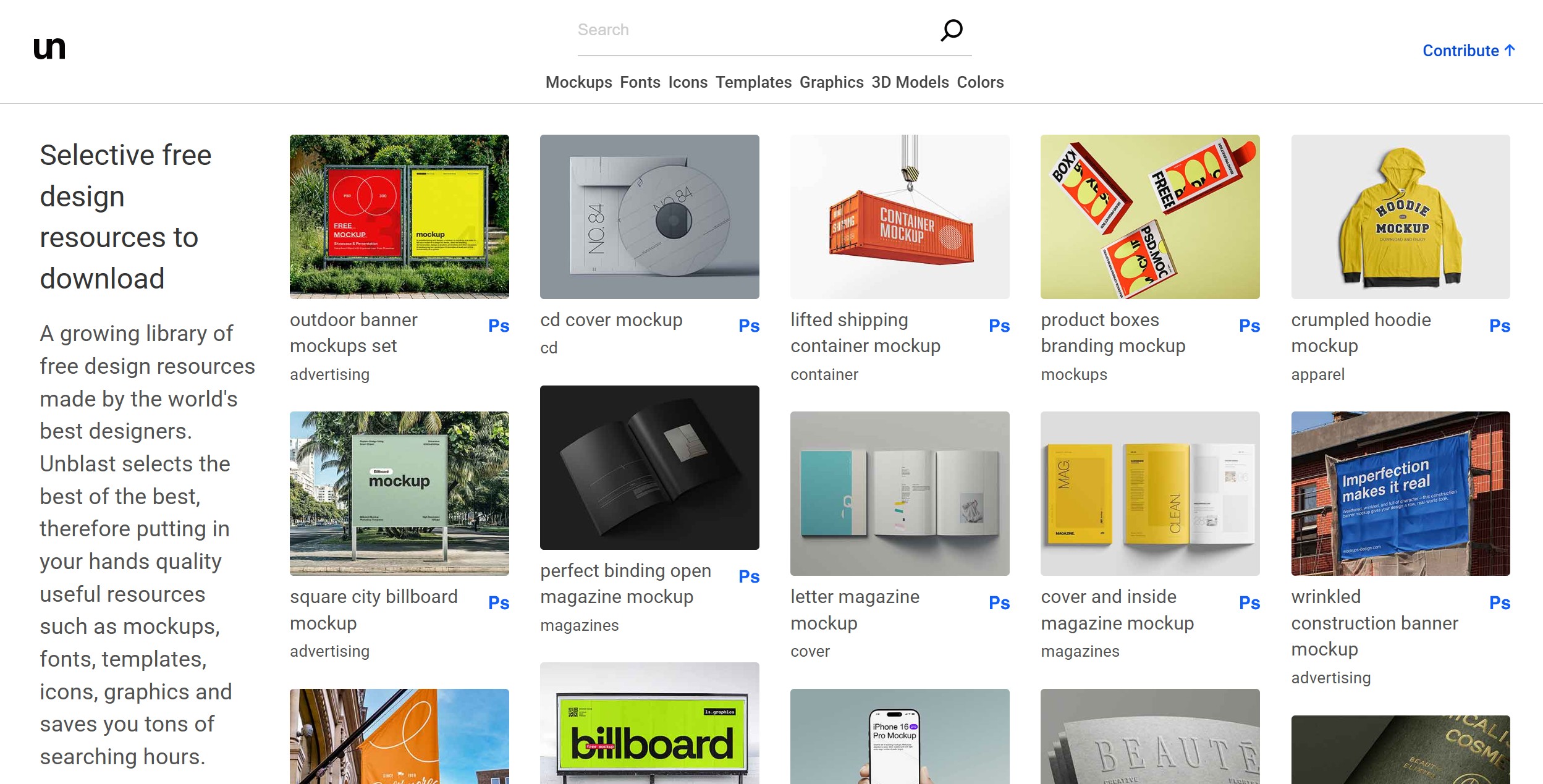Click Ps icon next to cd cover mockup

(x=749, y=326)
